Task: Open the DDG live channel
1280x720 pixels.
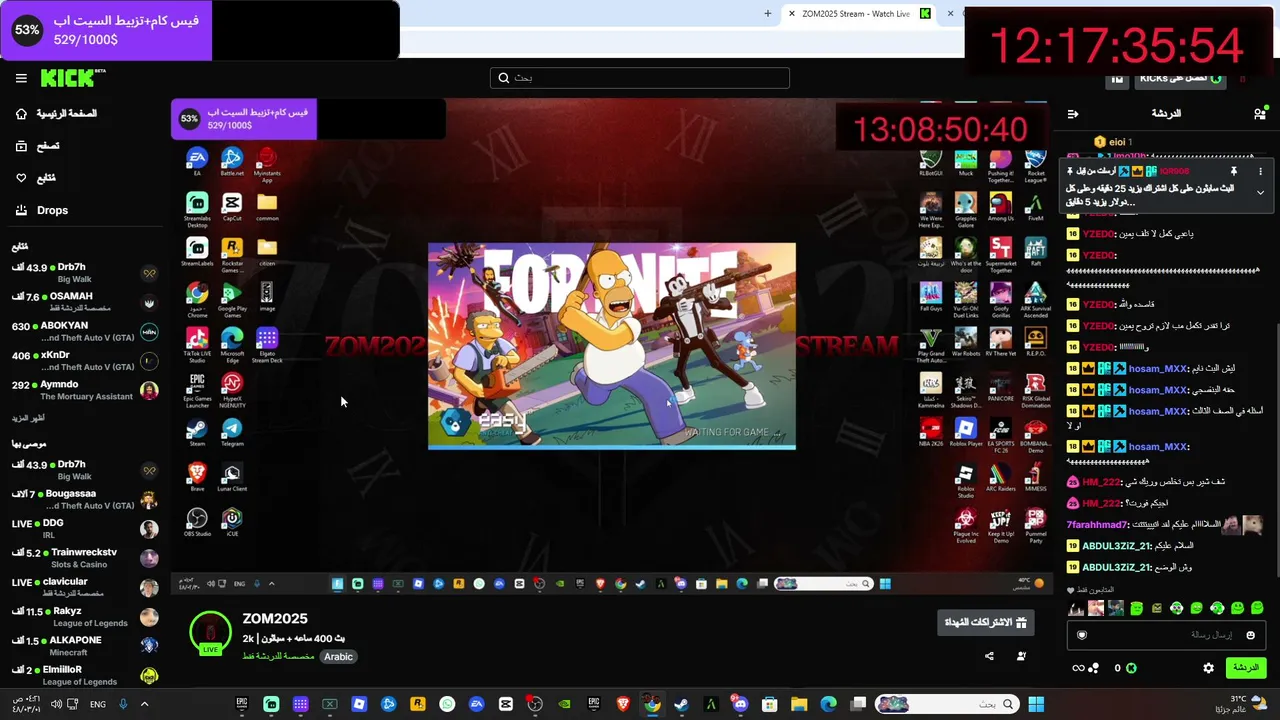Action: click(x=85, y=528)
